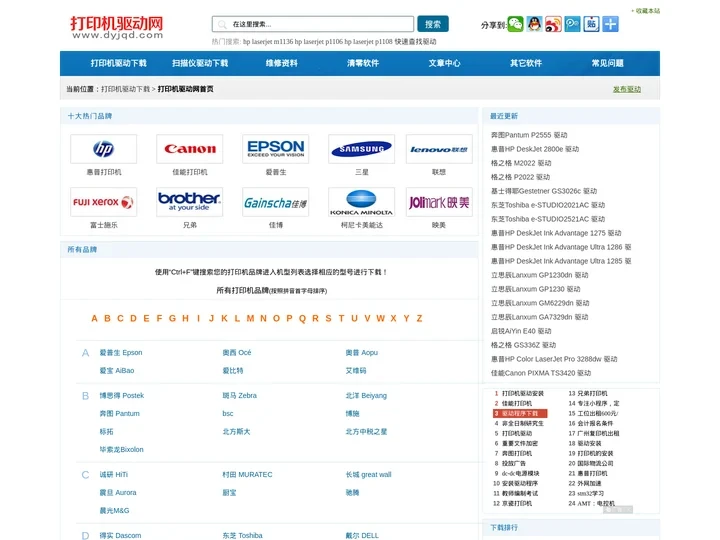Open 常见问题 nav menu
The image size is (720, 540).
608,63
